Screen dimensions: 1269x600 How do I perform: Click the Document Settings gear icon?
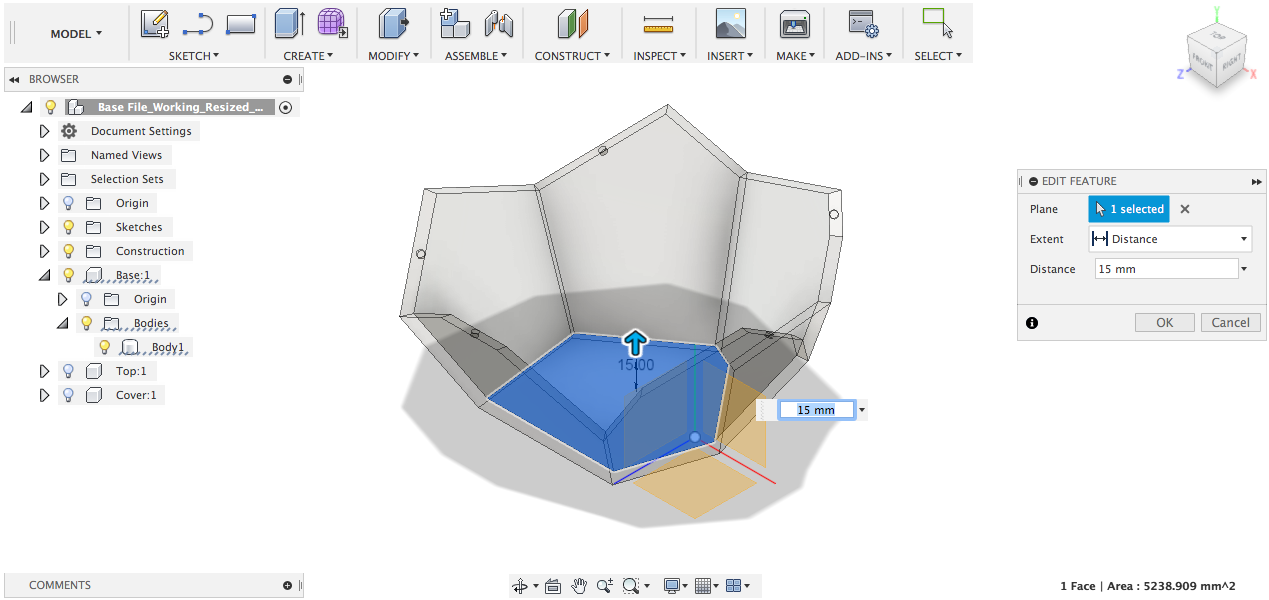69,131
